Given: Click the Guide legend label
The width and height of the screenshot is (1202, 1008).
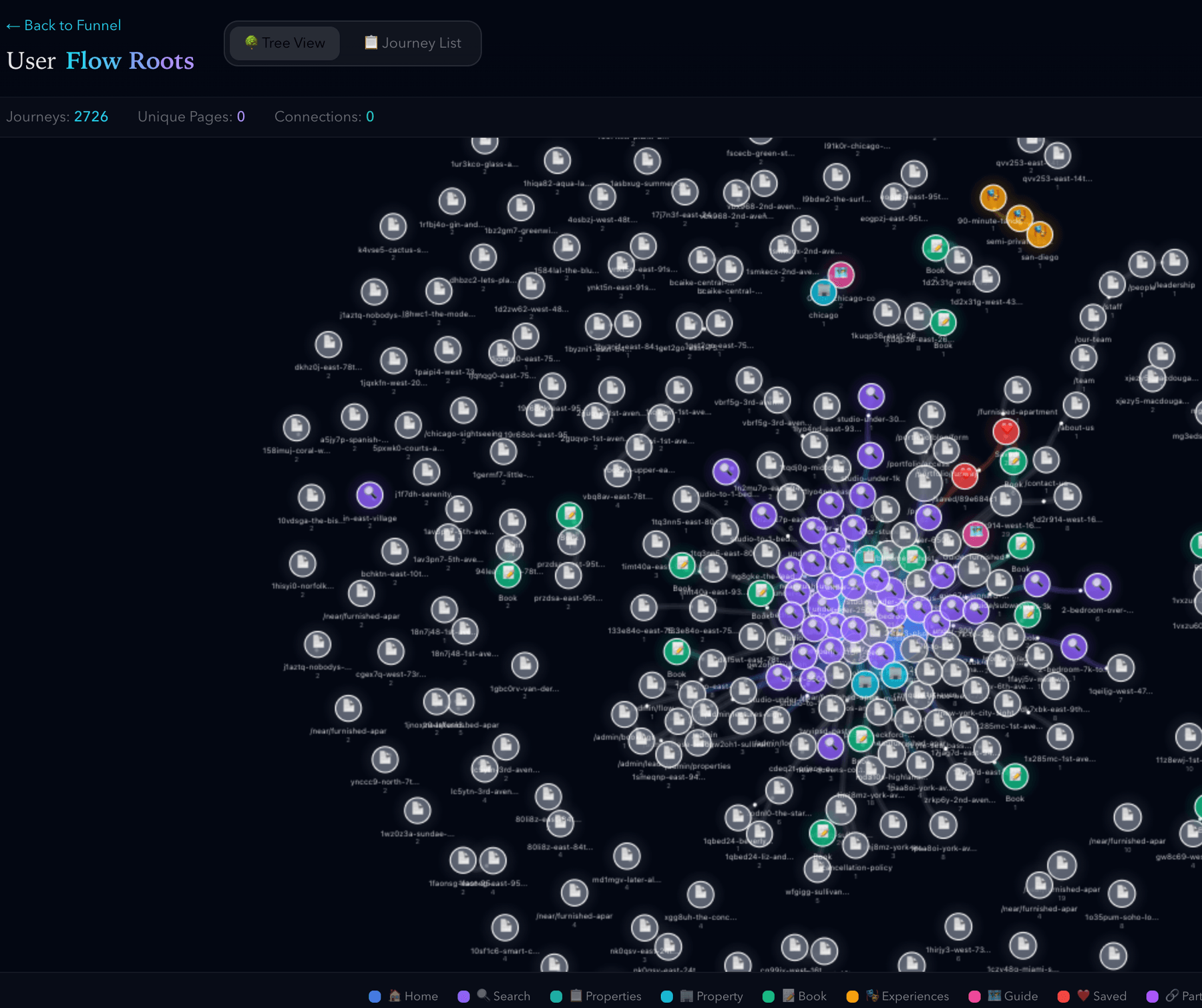Looking at the screenshot, I should click(1013, 997).
